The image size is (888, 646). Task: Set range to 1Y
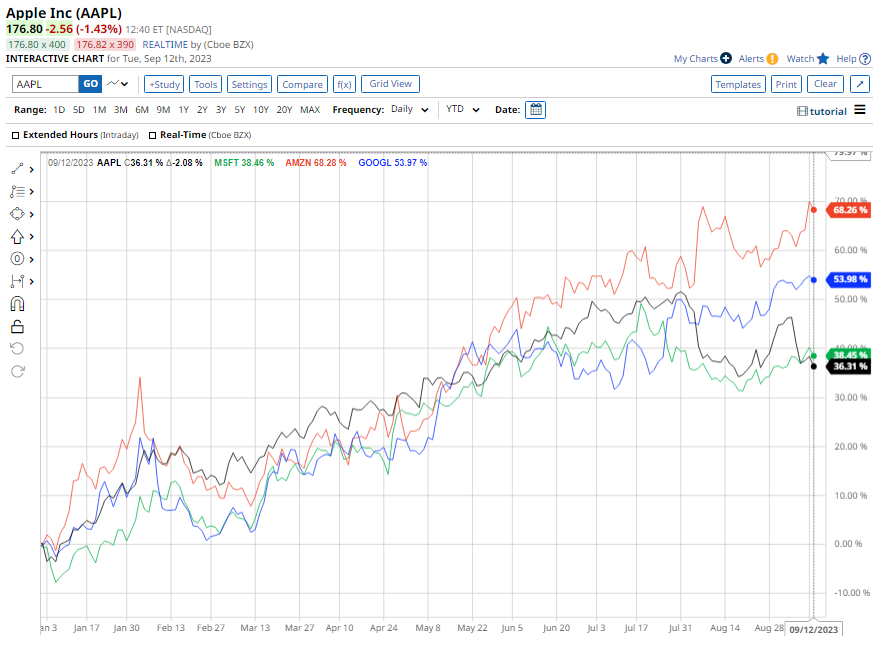click(183, 110)
